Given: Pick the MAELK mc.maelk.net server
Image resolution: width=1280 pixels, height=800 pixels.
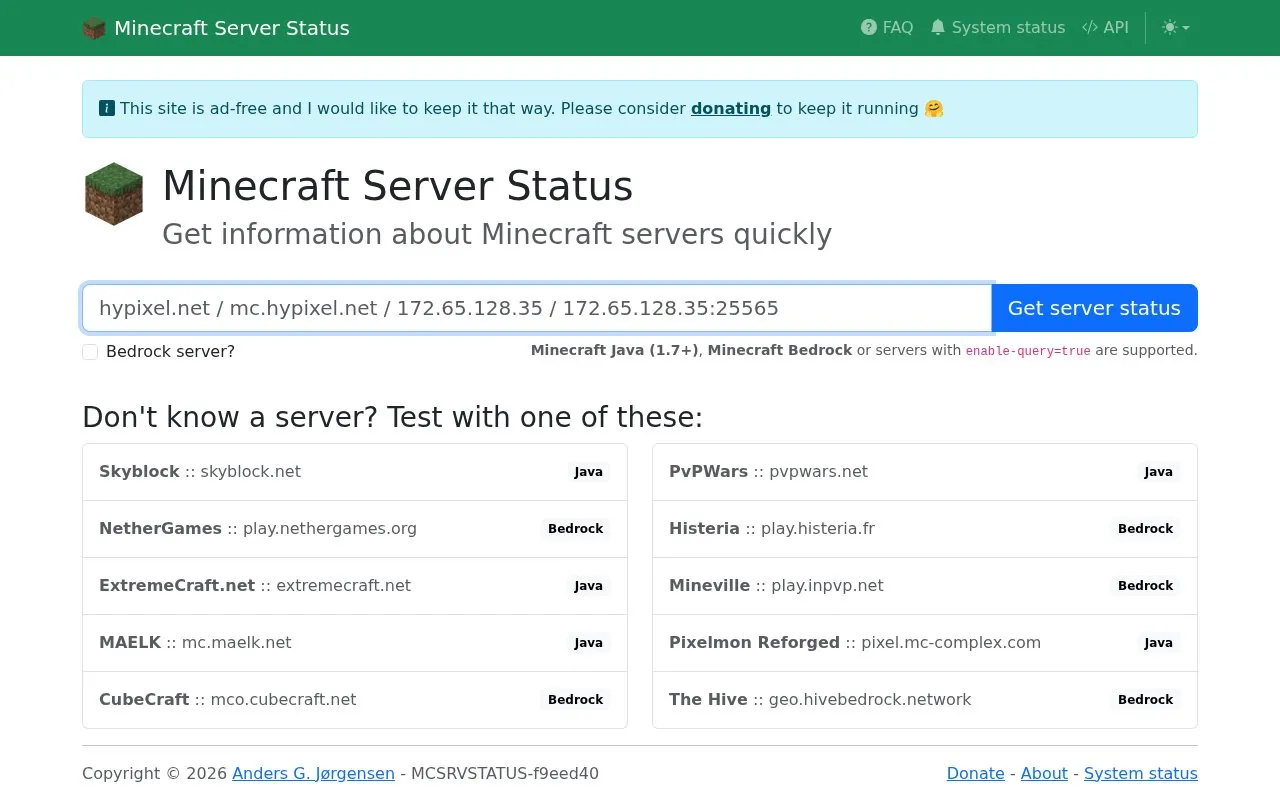Looking at the screenshot, I should tap(355, 643).
